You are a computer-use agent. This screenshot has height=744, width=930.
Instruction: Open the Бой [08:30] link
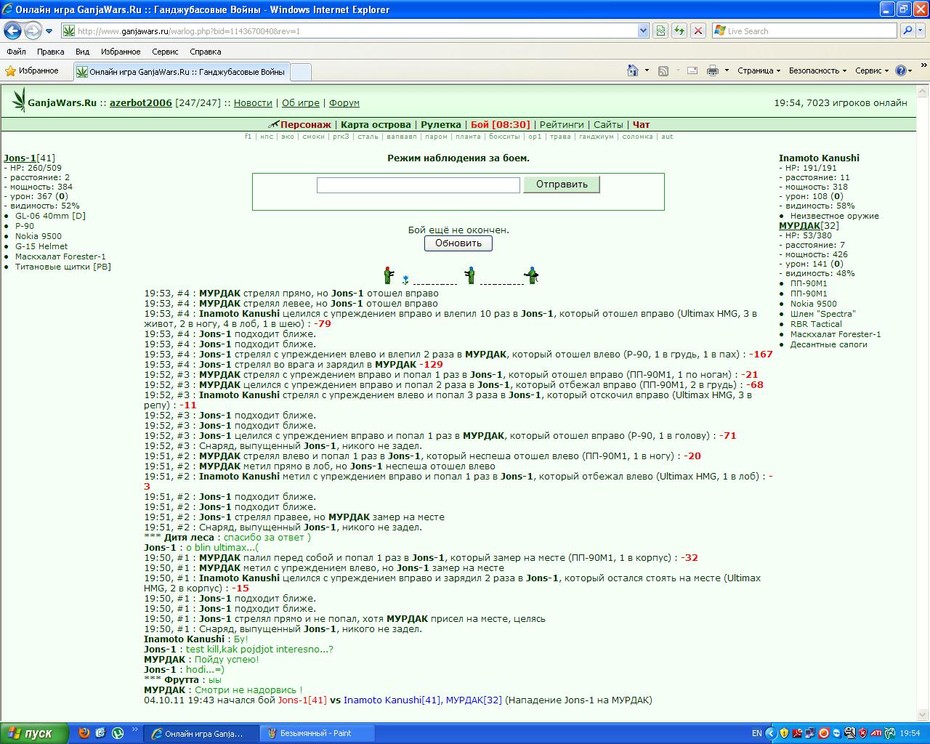point(500,125)
